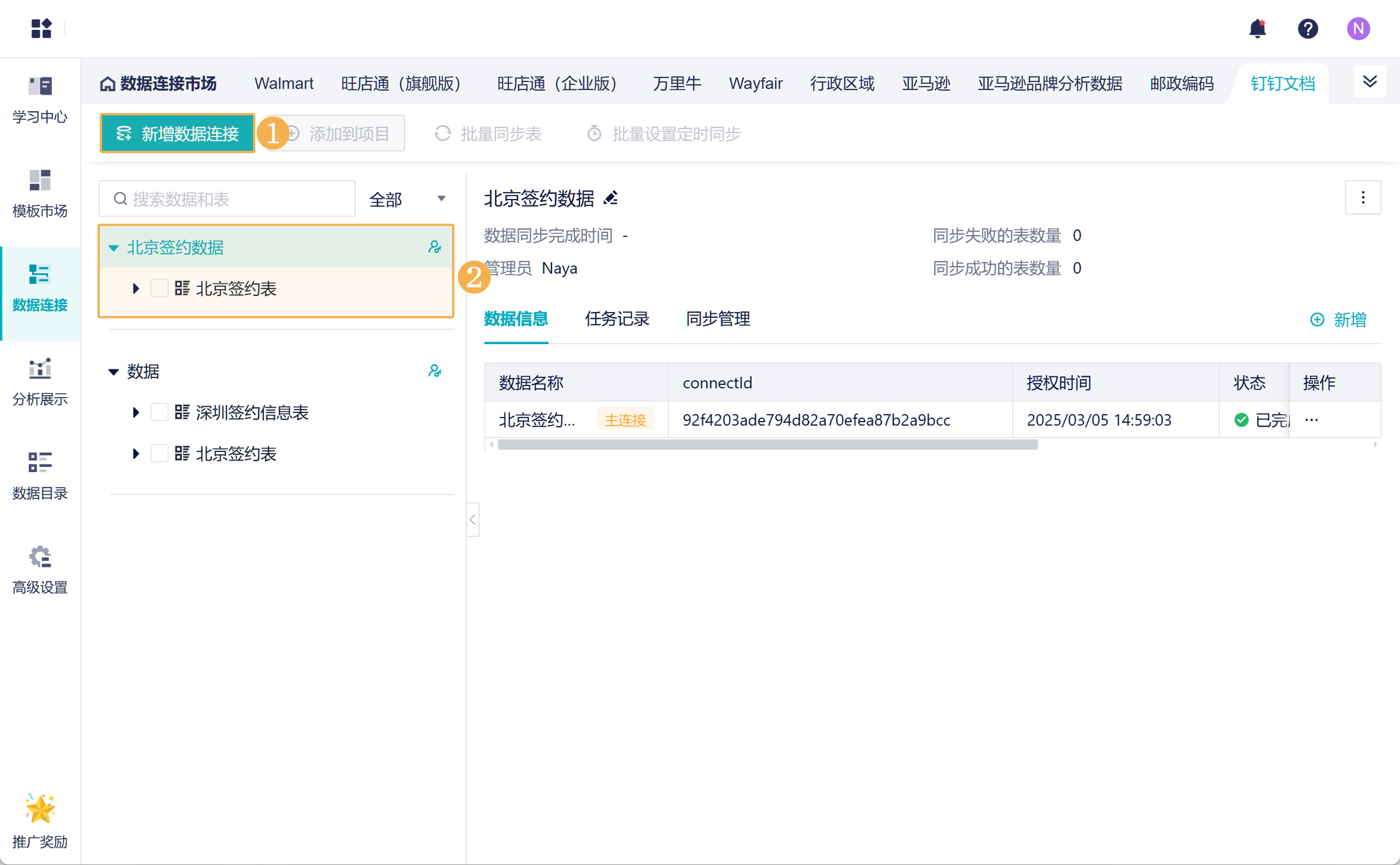
Task: Click the edit pencil next to 北京签约数据 title
Action: 611,198
